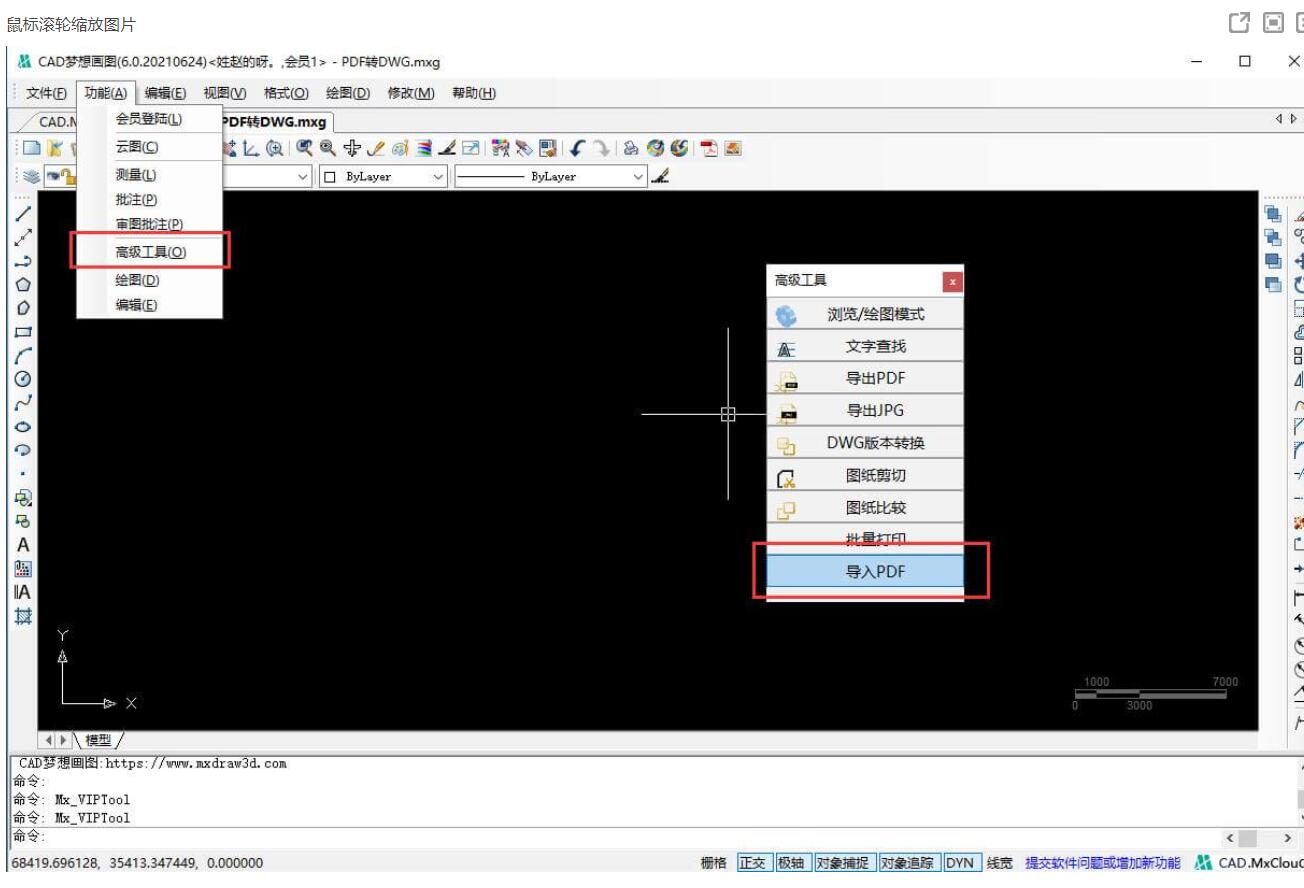Click 浏览/绘图模式 button
1304x888 pixels.
[865, 314]
